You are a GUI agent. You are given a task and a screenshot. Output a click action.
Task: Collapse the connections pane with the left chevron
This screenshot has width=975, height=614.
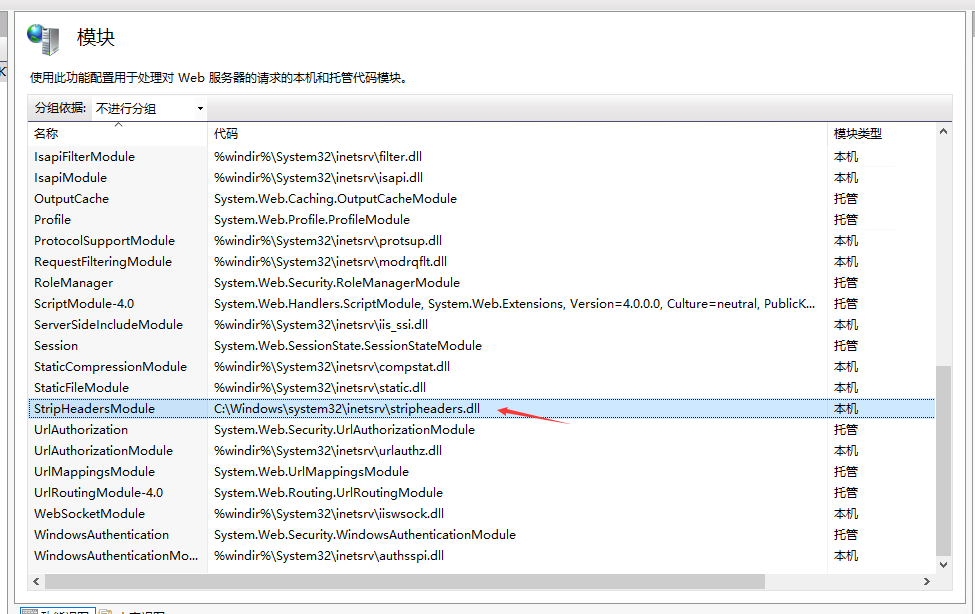4,73
